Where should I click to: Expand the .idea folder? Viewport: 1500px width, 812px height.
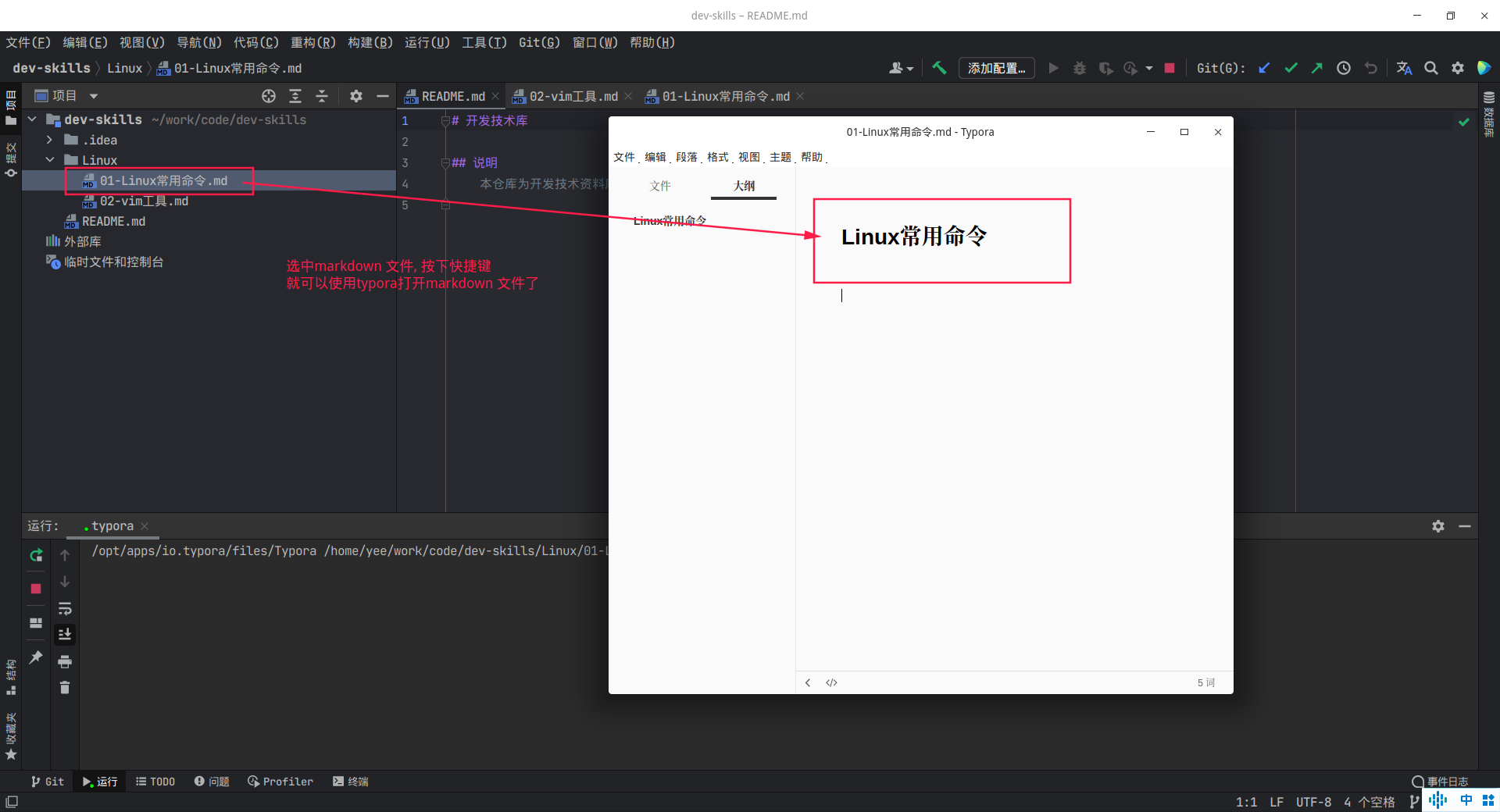(49, 140)
